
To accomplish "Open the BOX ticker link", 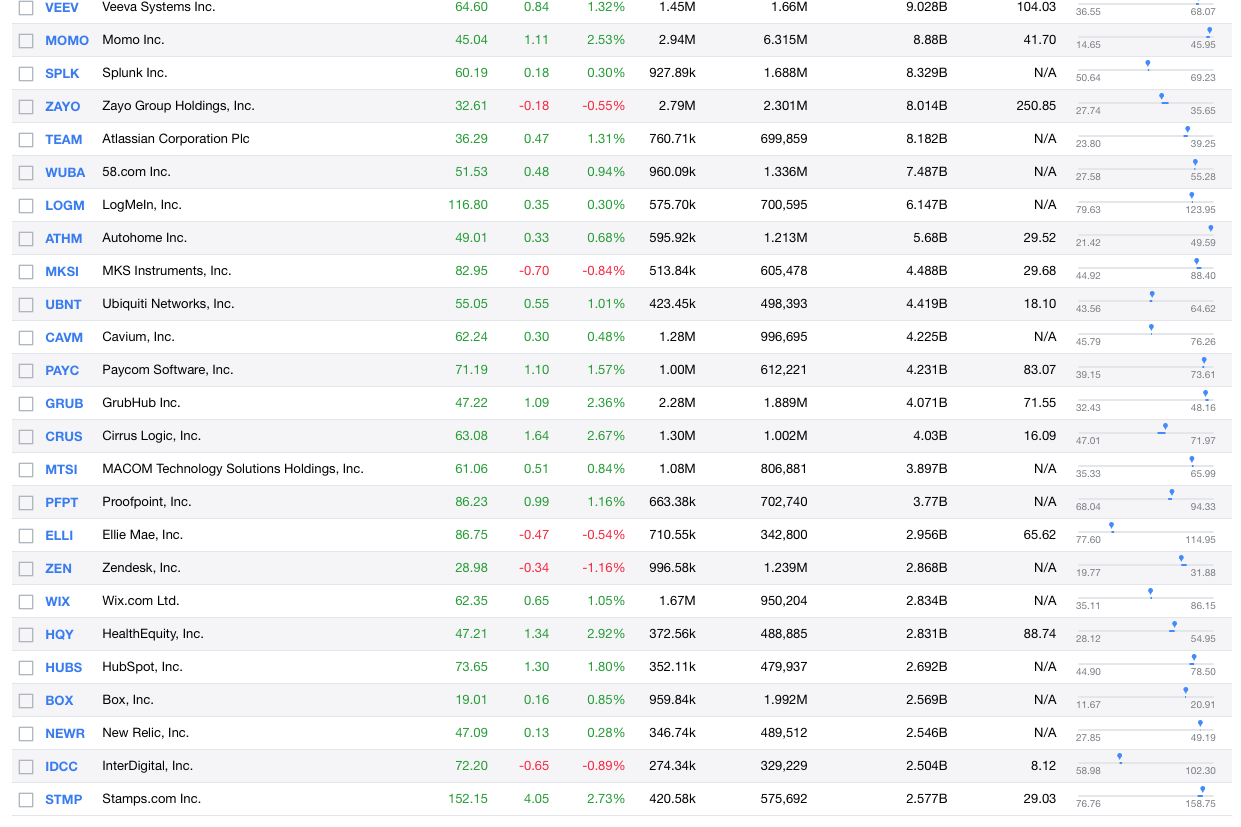I will [59, 700].
